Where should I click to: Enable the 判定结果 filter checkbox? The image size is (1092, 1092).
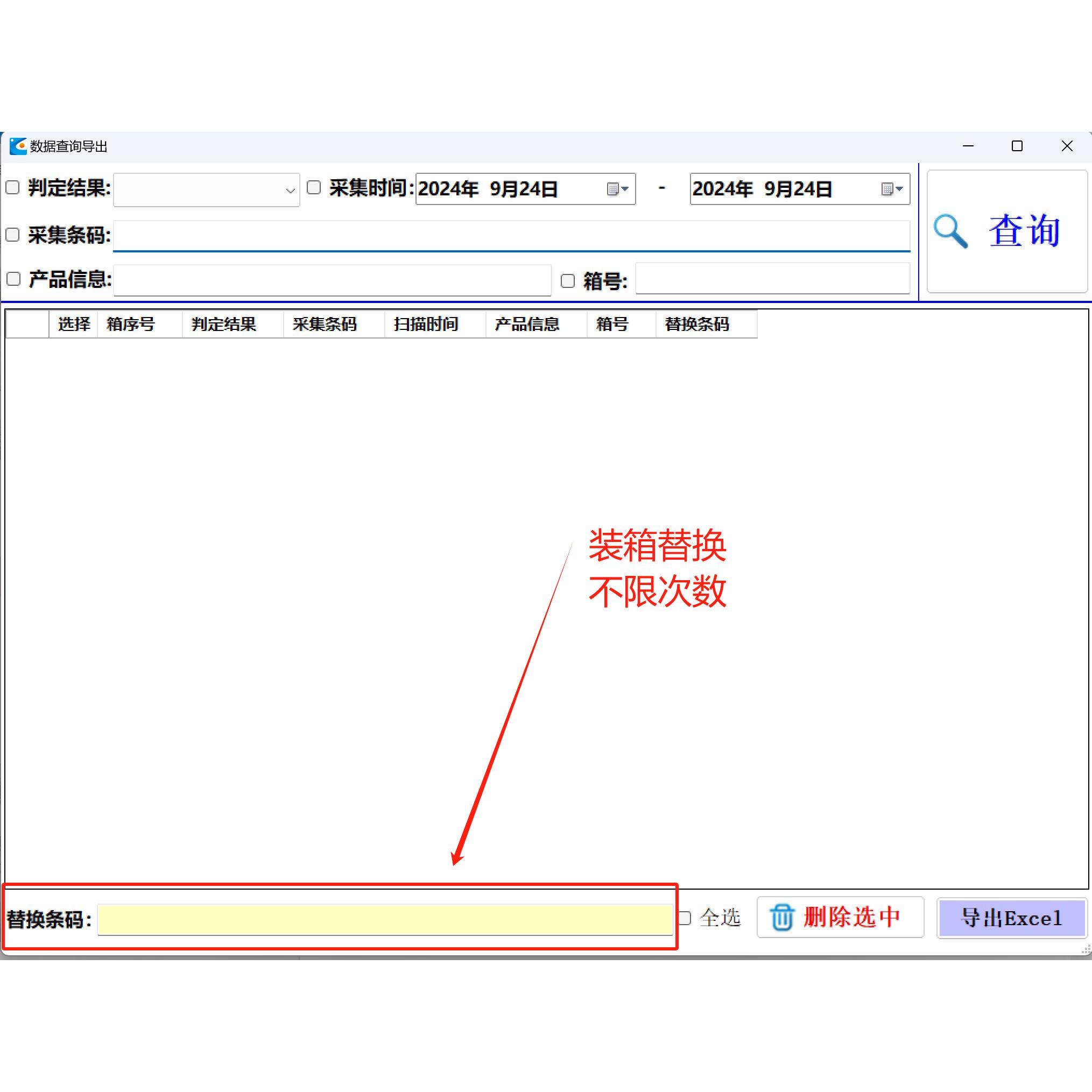[x=12, y=187]
